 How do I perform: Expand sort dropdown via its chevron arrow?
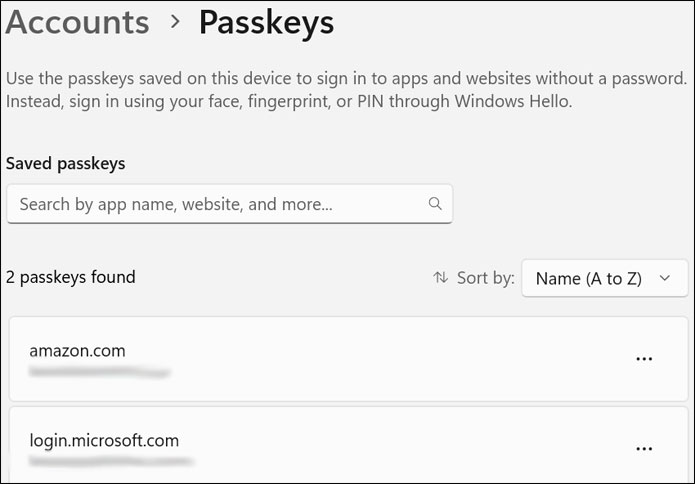click(667, 279)
